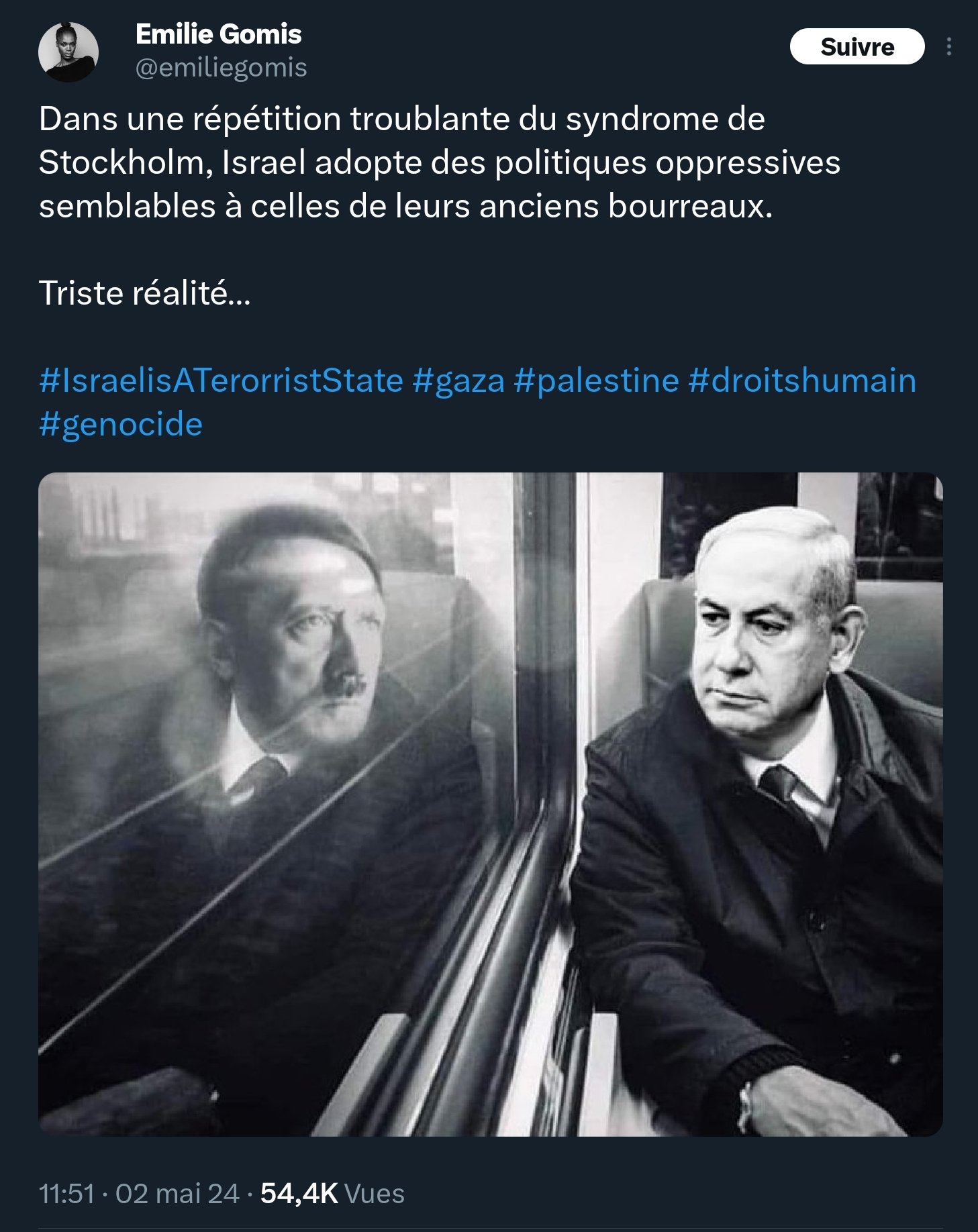Open the Emilie Gomis display name link
The width and height of the screenshot is (978, 1232).
[x=218, y=34]
